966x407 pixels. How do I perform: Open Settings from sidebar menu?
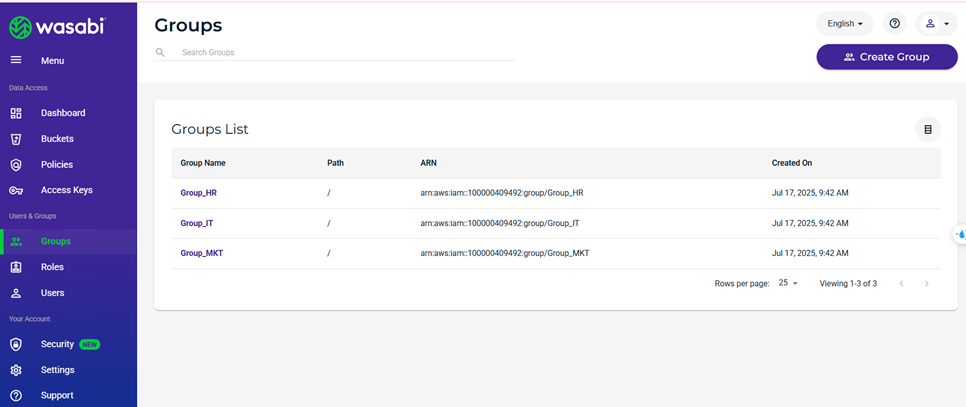tap(57, 370)
